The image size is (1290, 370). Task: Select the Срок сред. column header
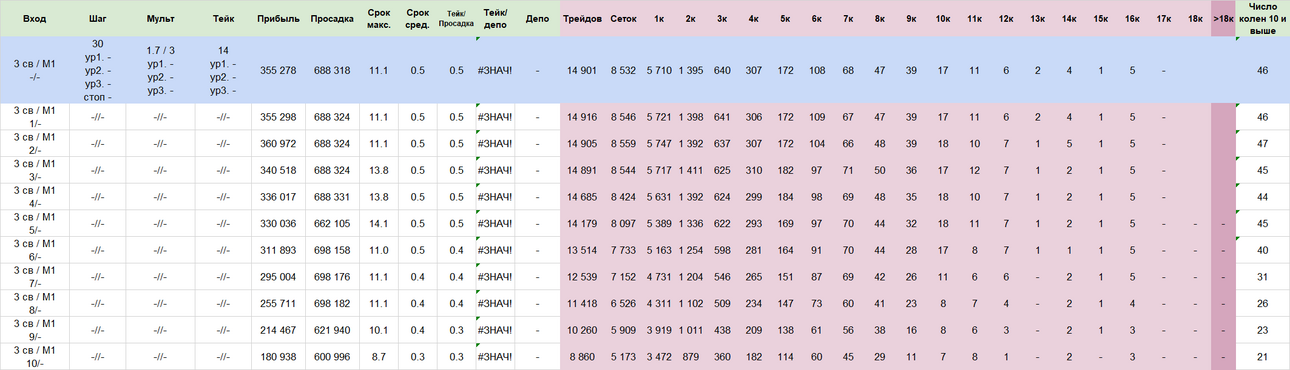coord(417,19)
